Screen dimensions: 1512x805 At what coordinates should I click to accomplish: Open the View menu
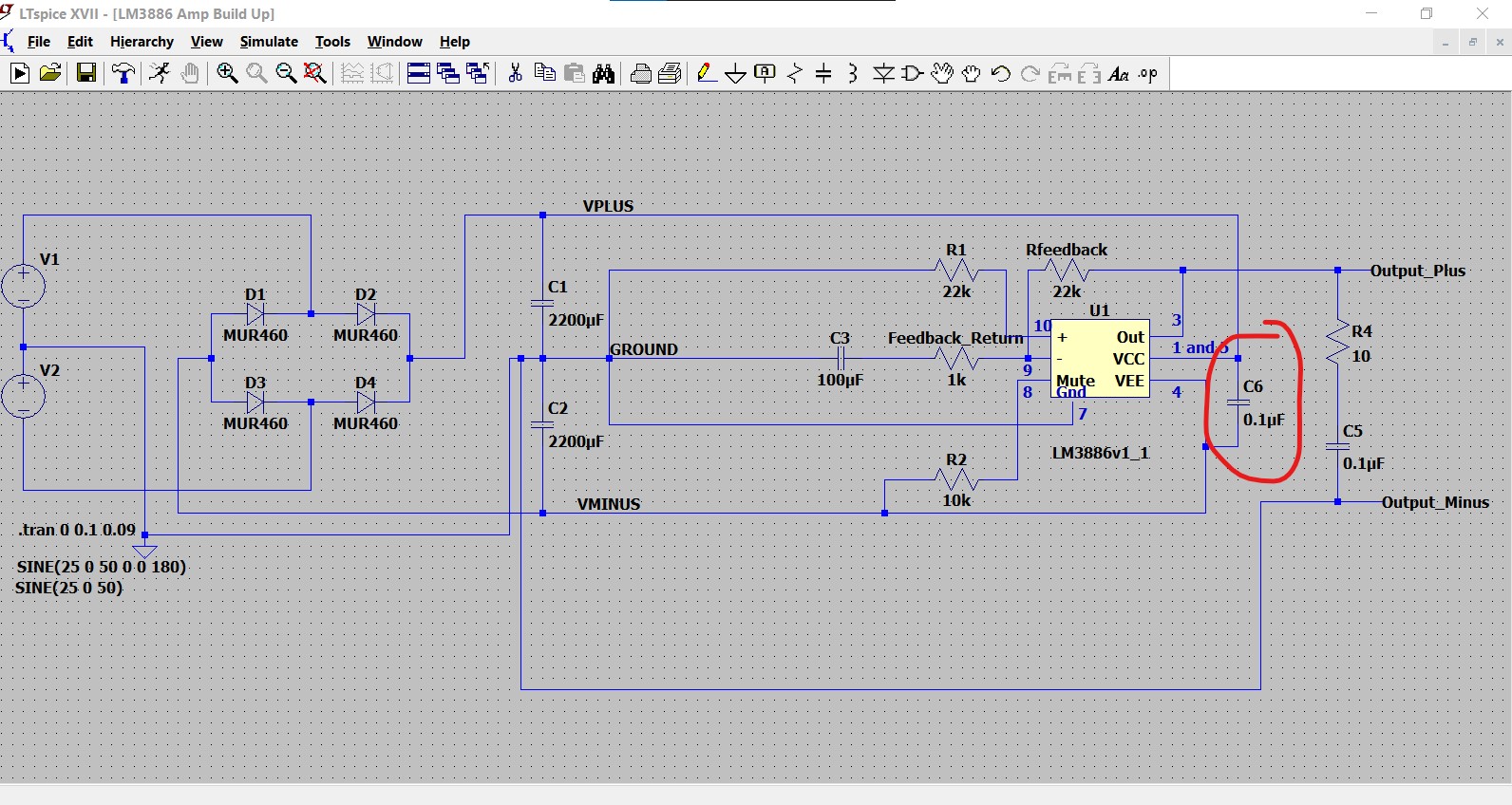click(x=206, y=42)
